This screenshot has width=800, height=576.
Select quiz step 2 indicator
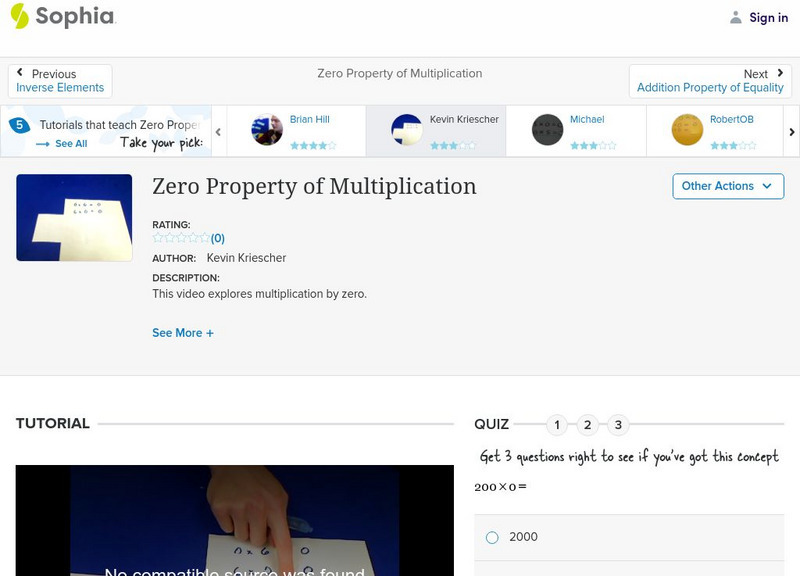[x=587, y=424]
